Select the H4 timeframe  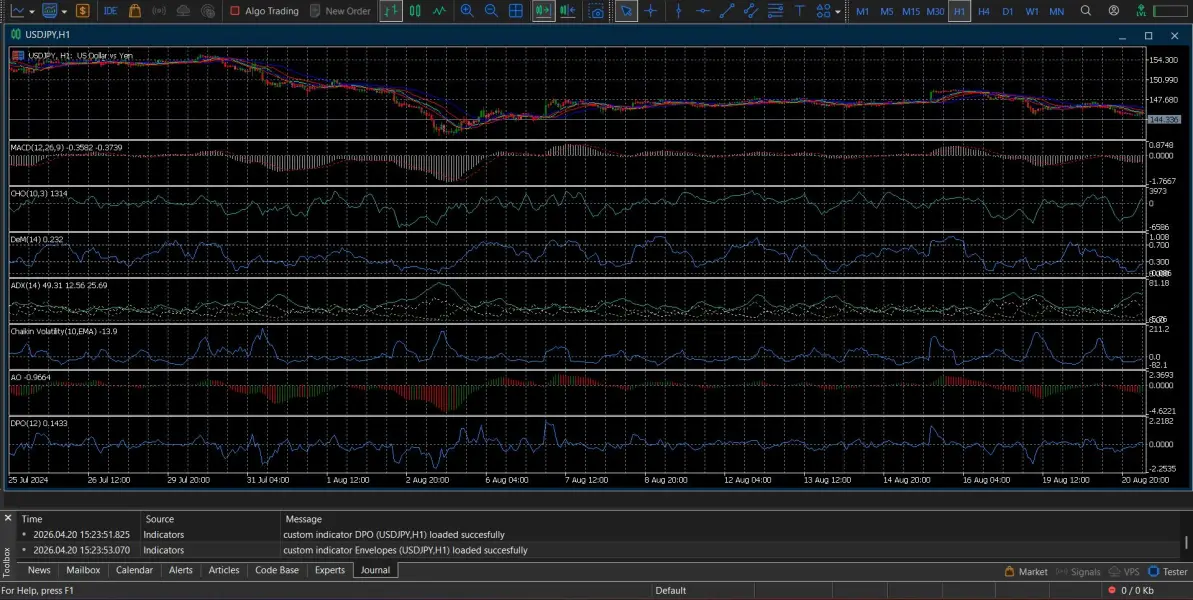point(984,11)
